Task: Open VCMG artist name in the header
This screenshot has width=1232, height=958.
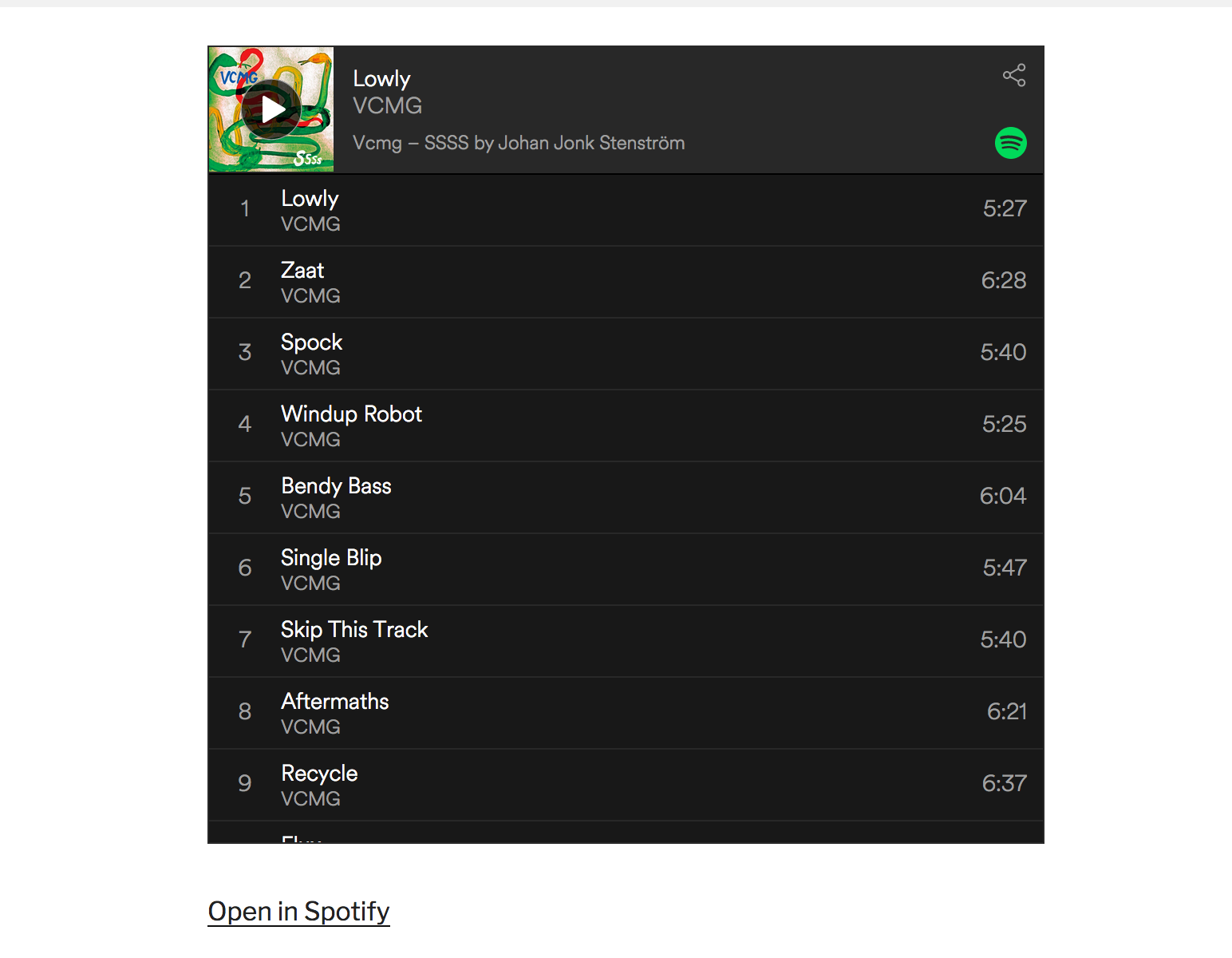Action: point(387,105)
